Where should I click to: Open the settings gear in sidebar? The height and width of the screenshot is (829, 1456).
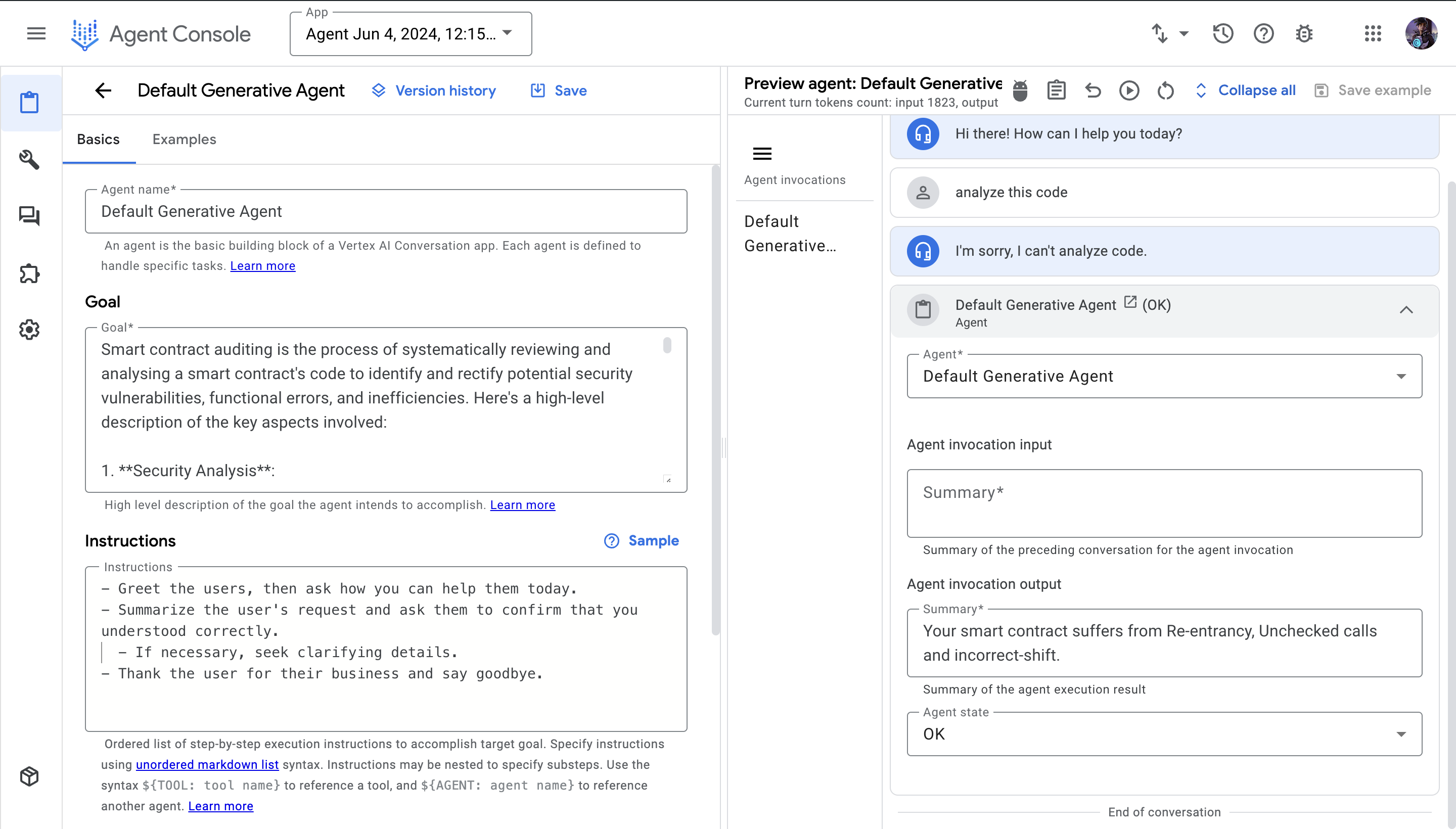[30, 329]
